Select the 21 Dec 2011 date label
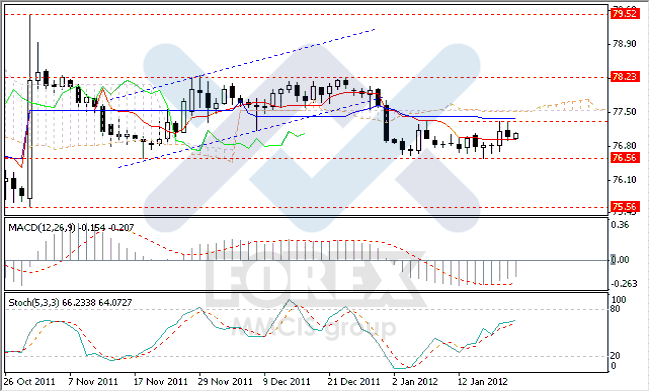 coord(354,382)
